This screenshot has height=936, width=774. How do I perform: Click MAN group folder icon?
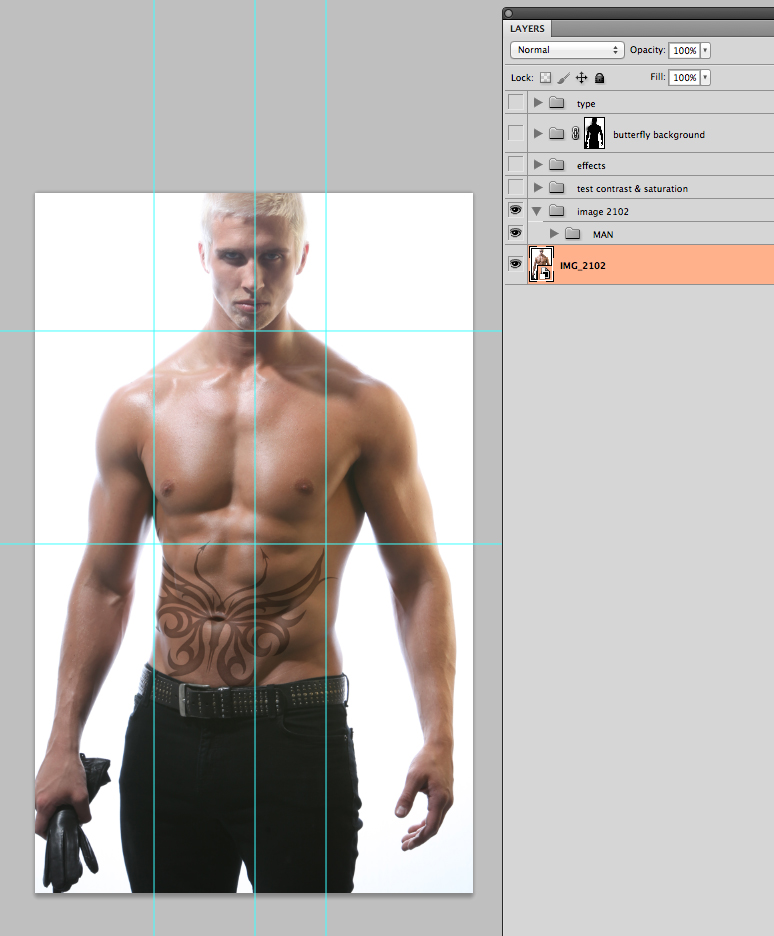pos(573,233)
